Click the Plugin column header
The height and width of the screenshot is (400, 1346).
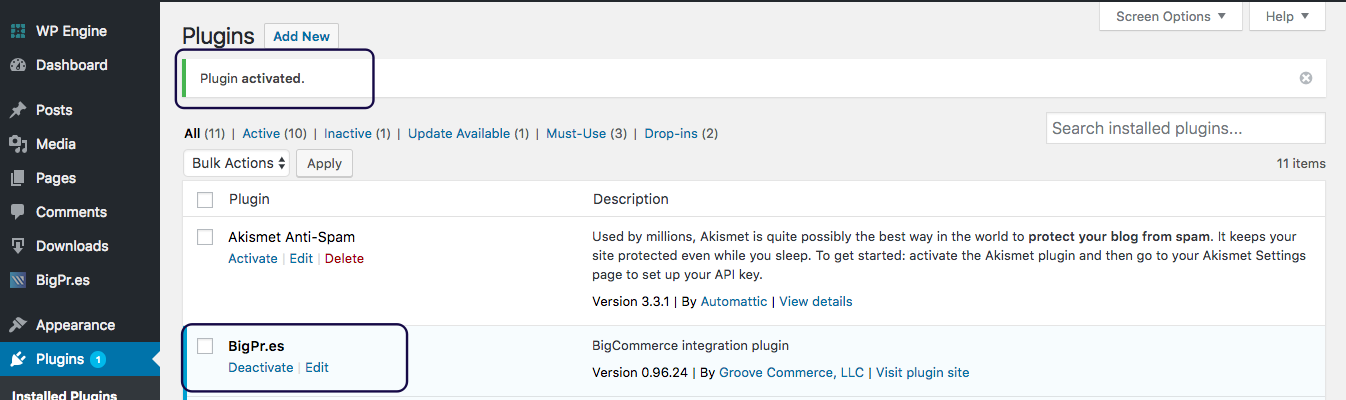[249, 199]
